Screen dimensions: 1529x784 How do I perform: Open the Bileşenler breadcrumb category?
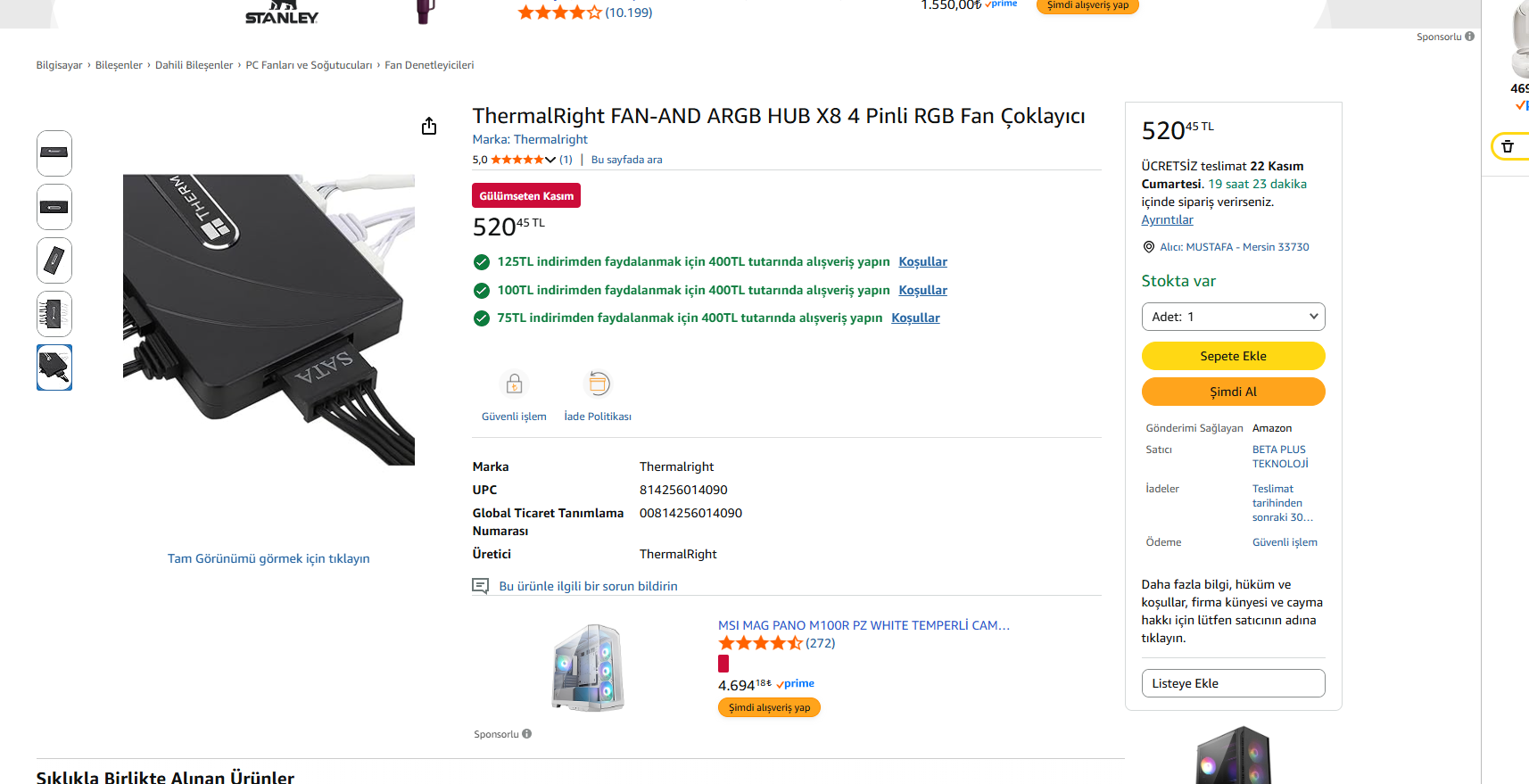(119, 65)
